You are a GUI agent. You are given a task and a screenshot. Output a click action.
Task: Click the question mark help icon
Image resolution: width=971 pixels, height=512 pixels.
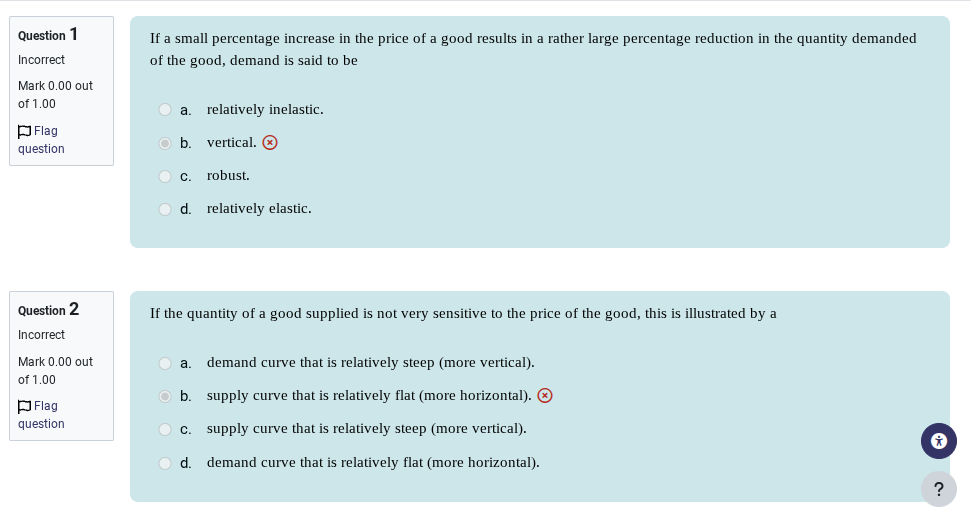click(x=938, y=489)
